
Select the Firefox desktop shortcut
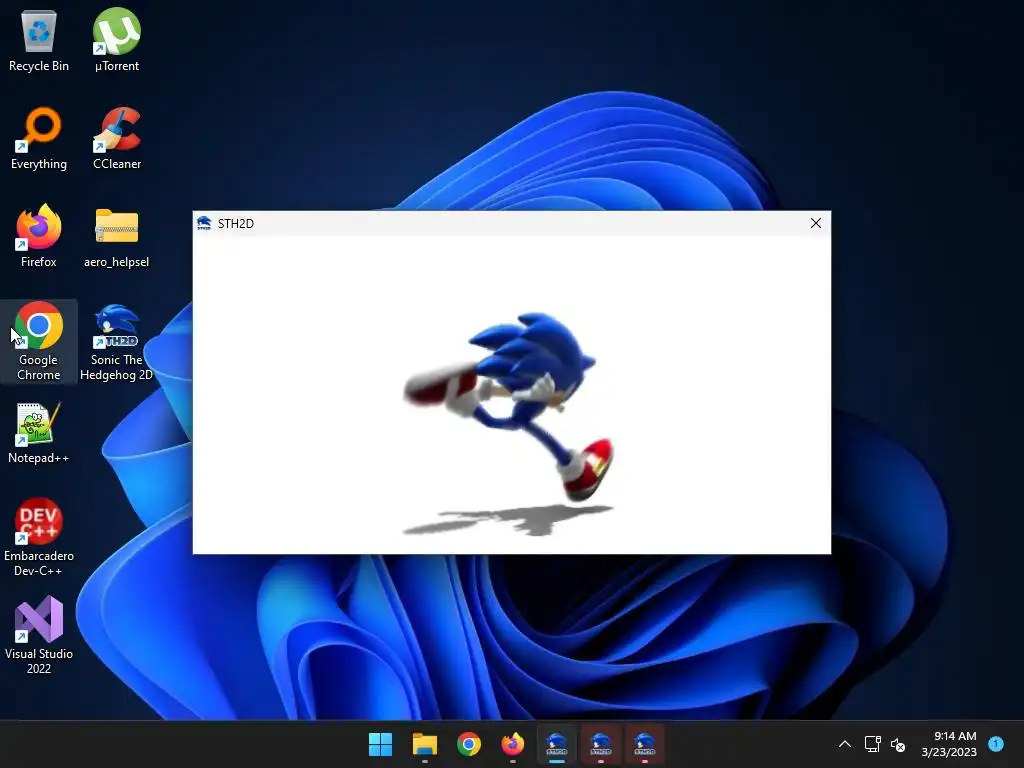point(39,236)
